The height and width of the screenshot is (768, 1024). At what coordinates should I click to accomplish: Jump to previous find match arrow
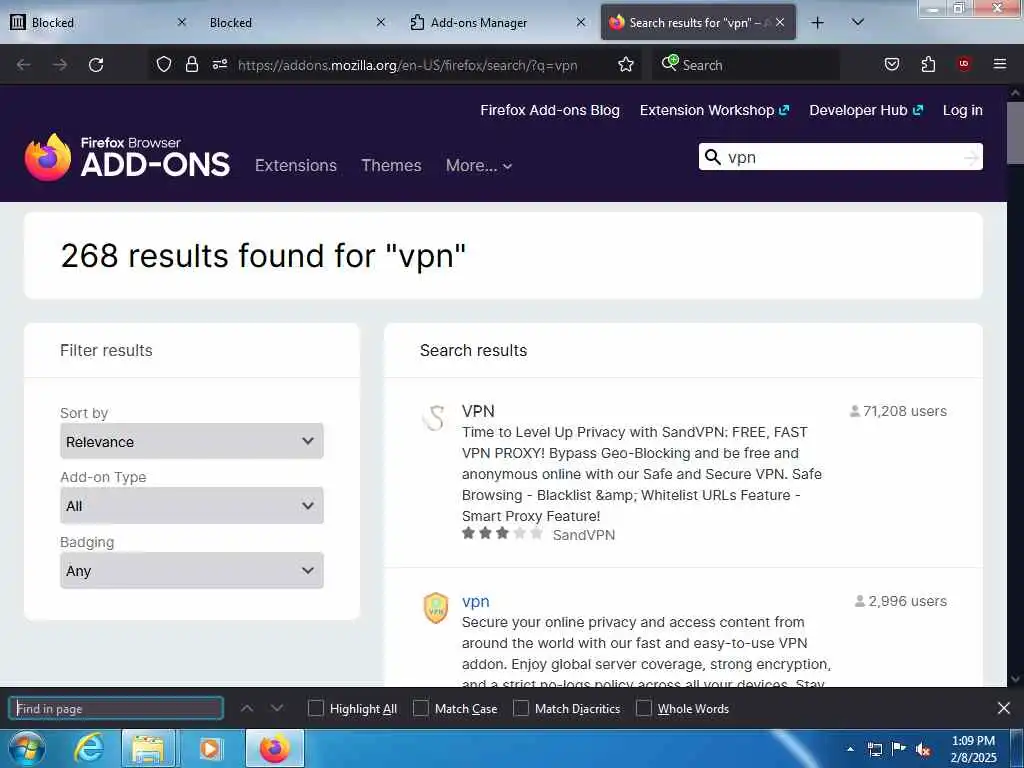(x=247, y=708)
